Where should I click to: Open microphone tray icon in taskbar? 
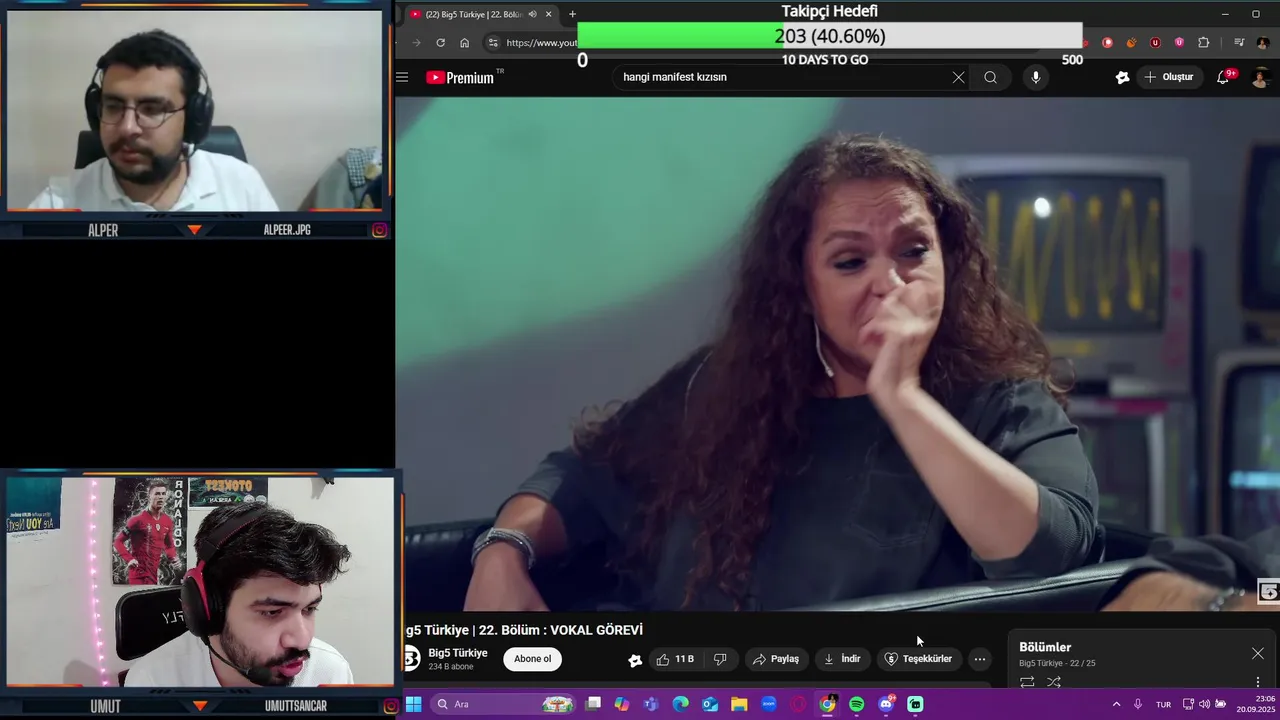(1138, 704)
